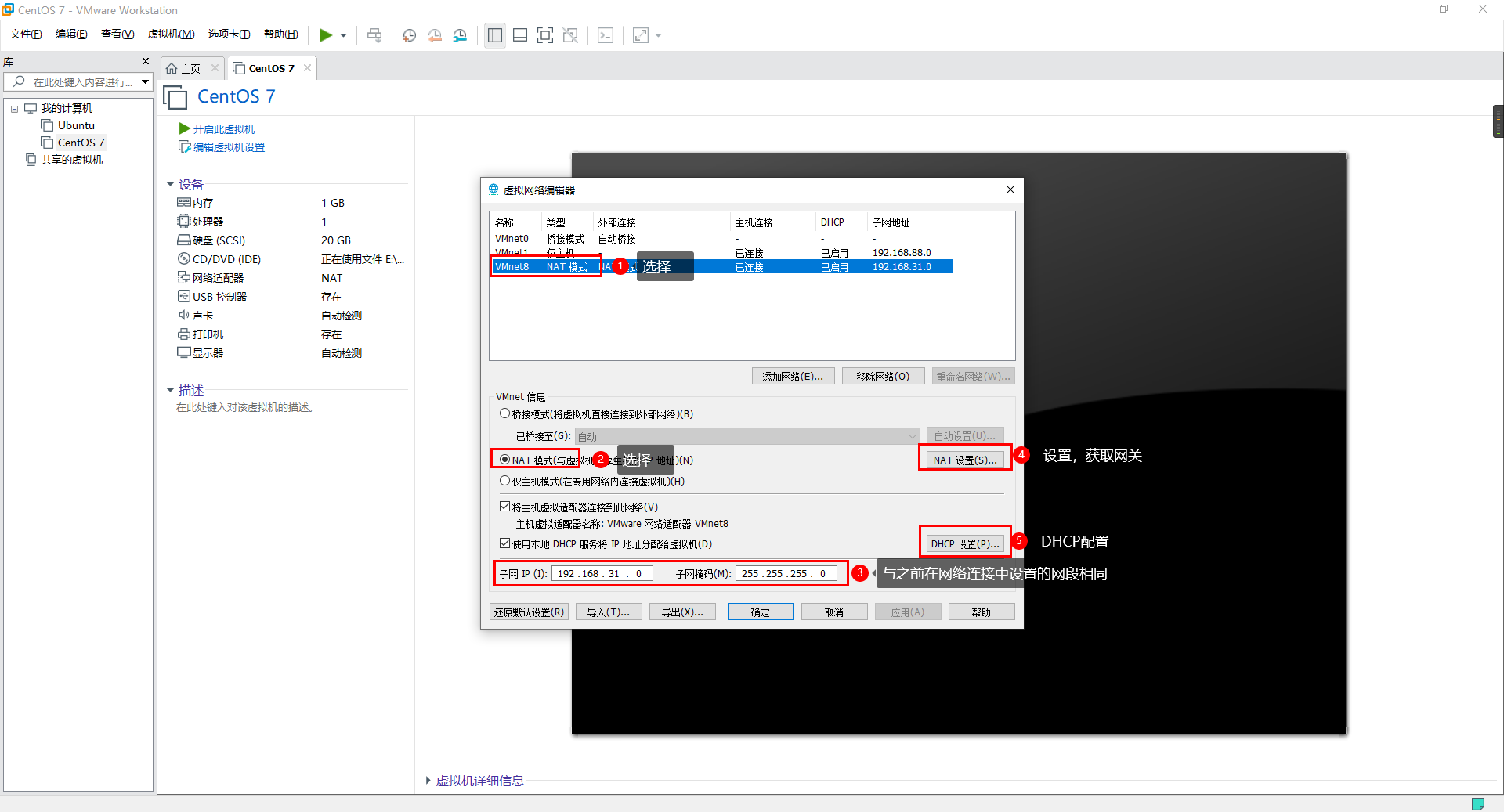Open the 虚拟机(M) menu

pos(171,34)
